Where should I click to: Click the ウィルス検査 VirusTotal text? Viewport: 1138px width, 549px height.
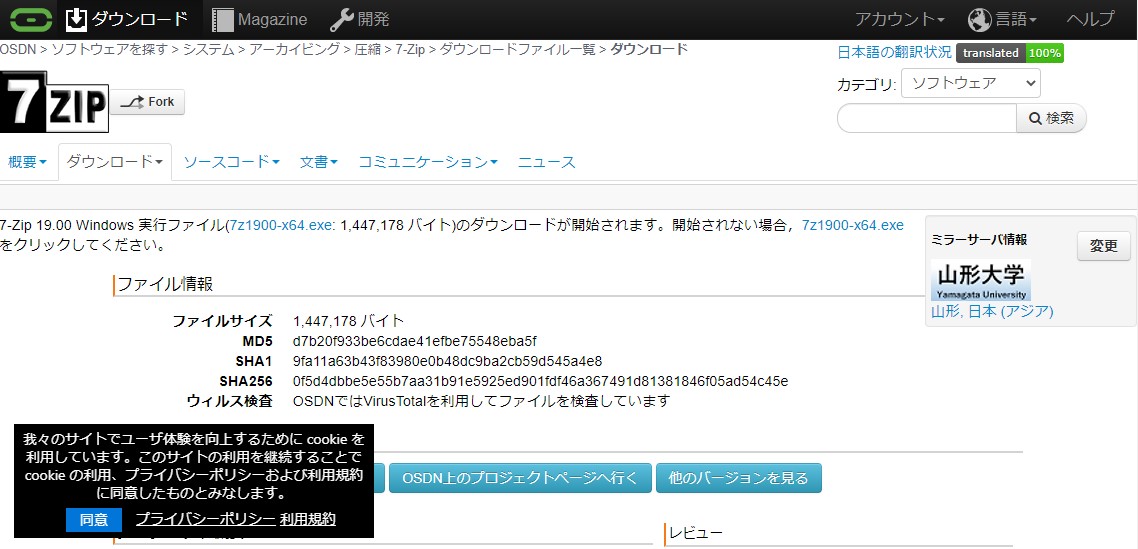click(481, 401)
